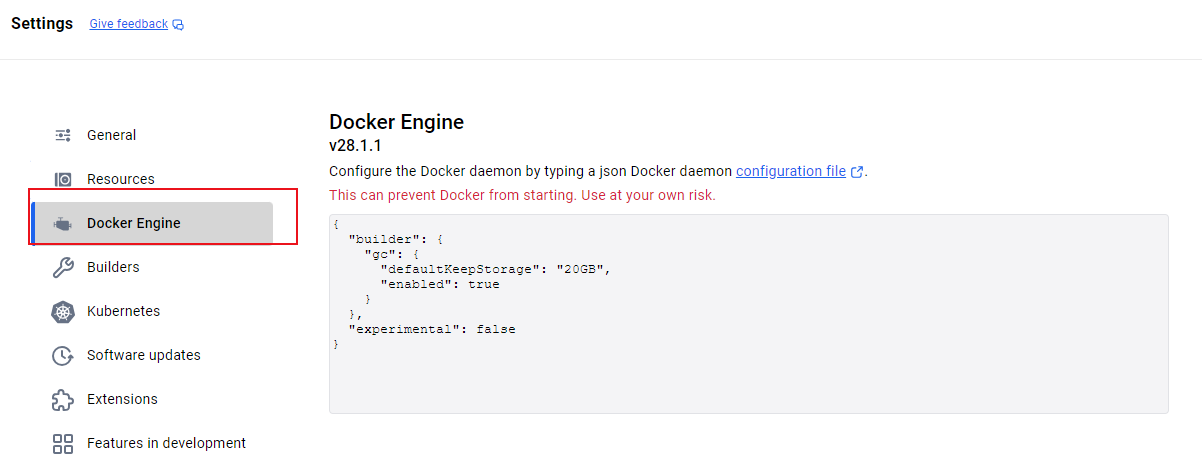Click the "experimental": false line
Viewport: 1202px width, 471px height.
tap(432, 329)
